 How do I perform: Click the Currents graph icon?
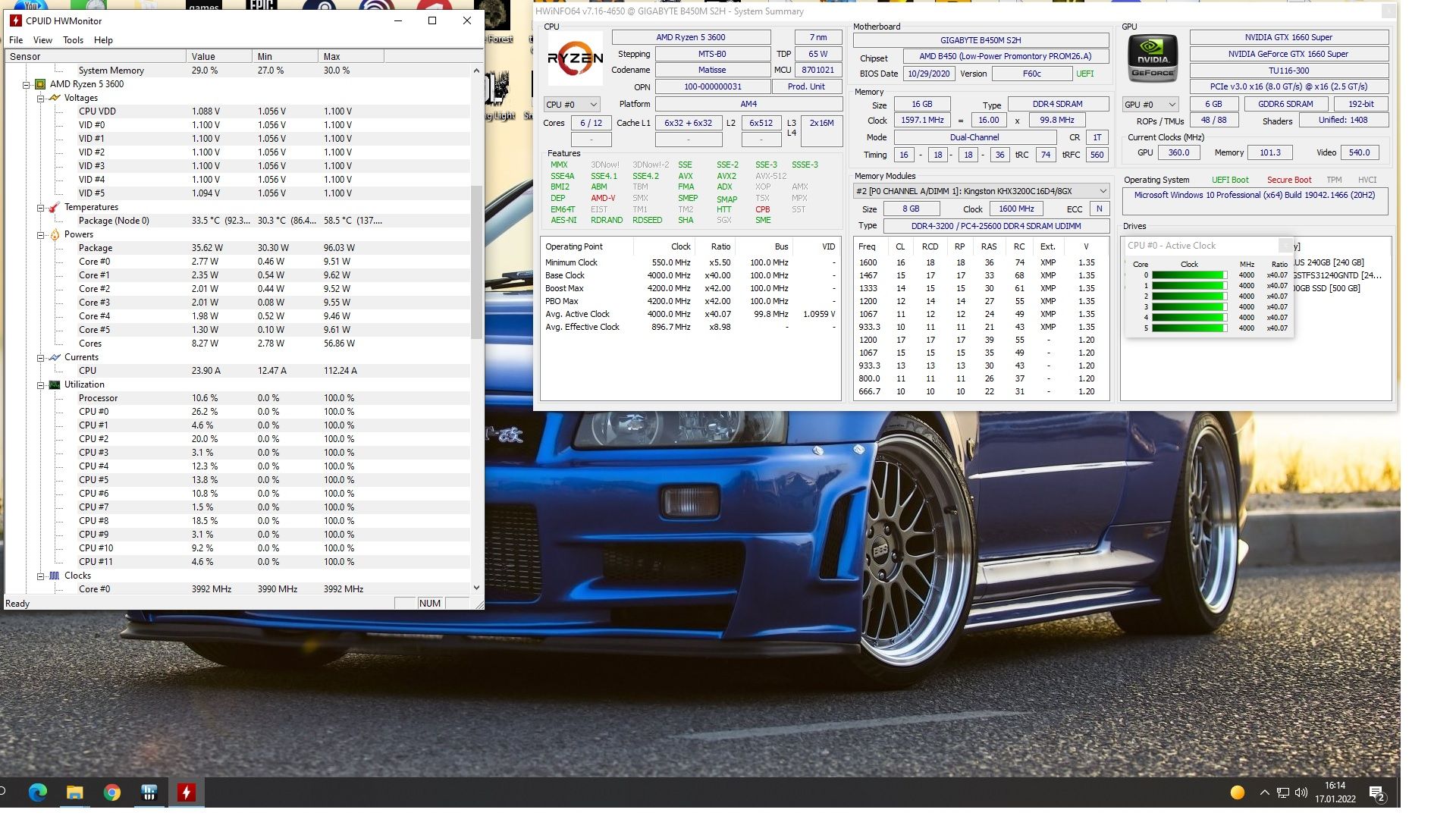55,357
